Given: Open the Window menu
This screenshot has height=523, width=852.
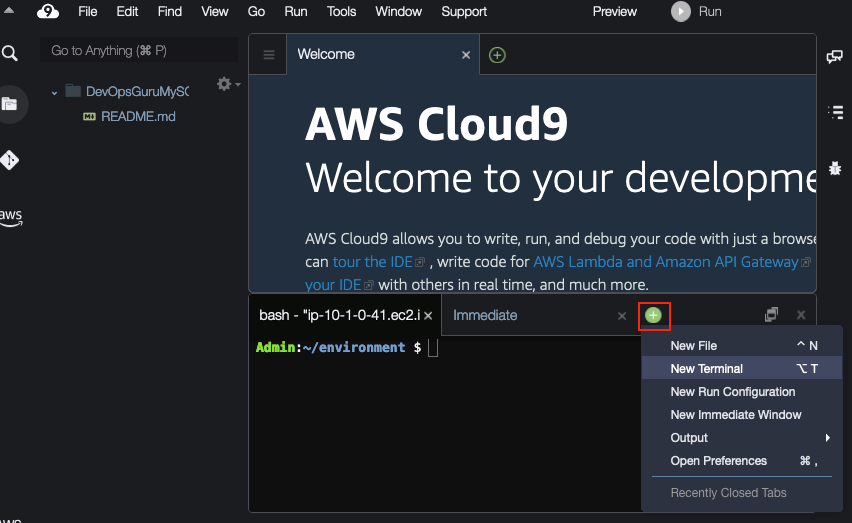Looking at the screenshot, I should [x=398, y=11].
